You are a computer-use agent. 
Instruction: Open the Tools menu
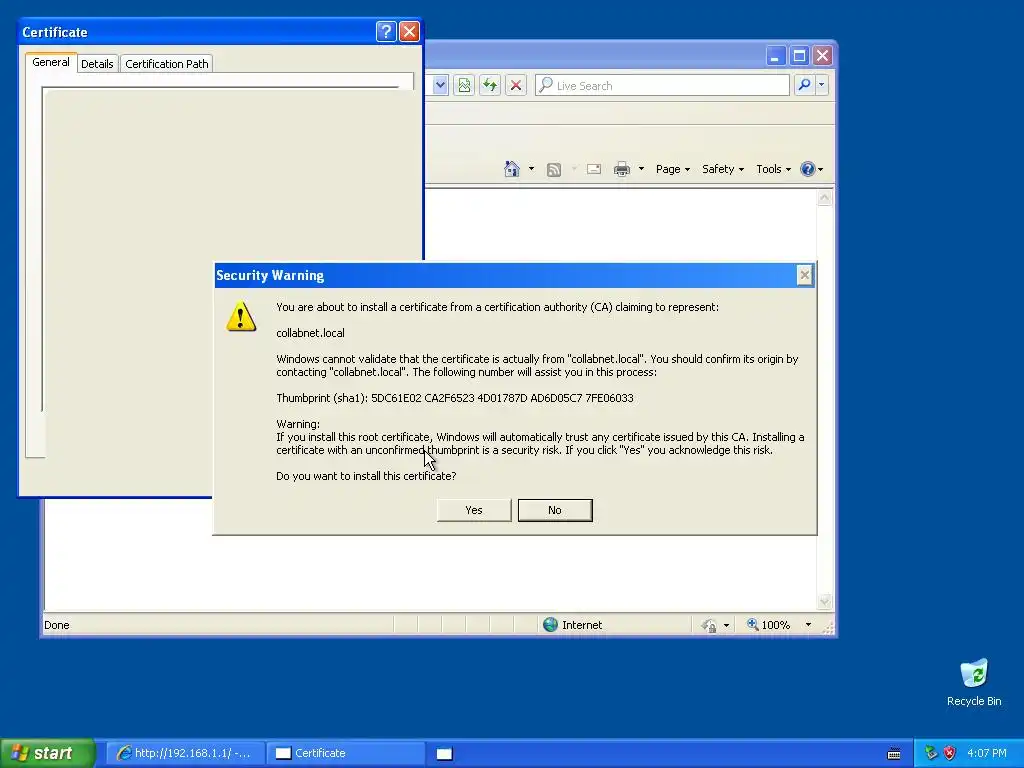[773, 169]
